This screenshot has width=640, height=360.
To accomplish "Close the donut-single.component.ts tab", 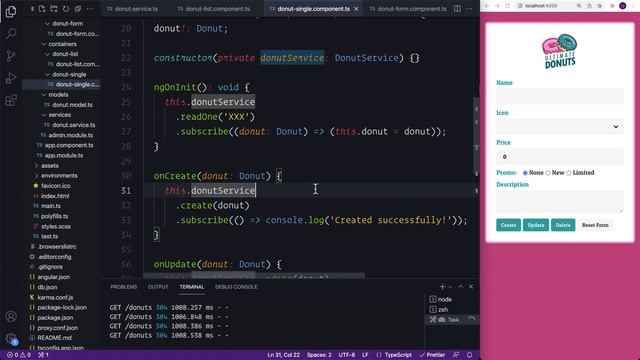I will point(356,9).
